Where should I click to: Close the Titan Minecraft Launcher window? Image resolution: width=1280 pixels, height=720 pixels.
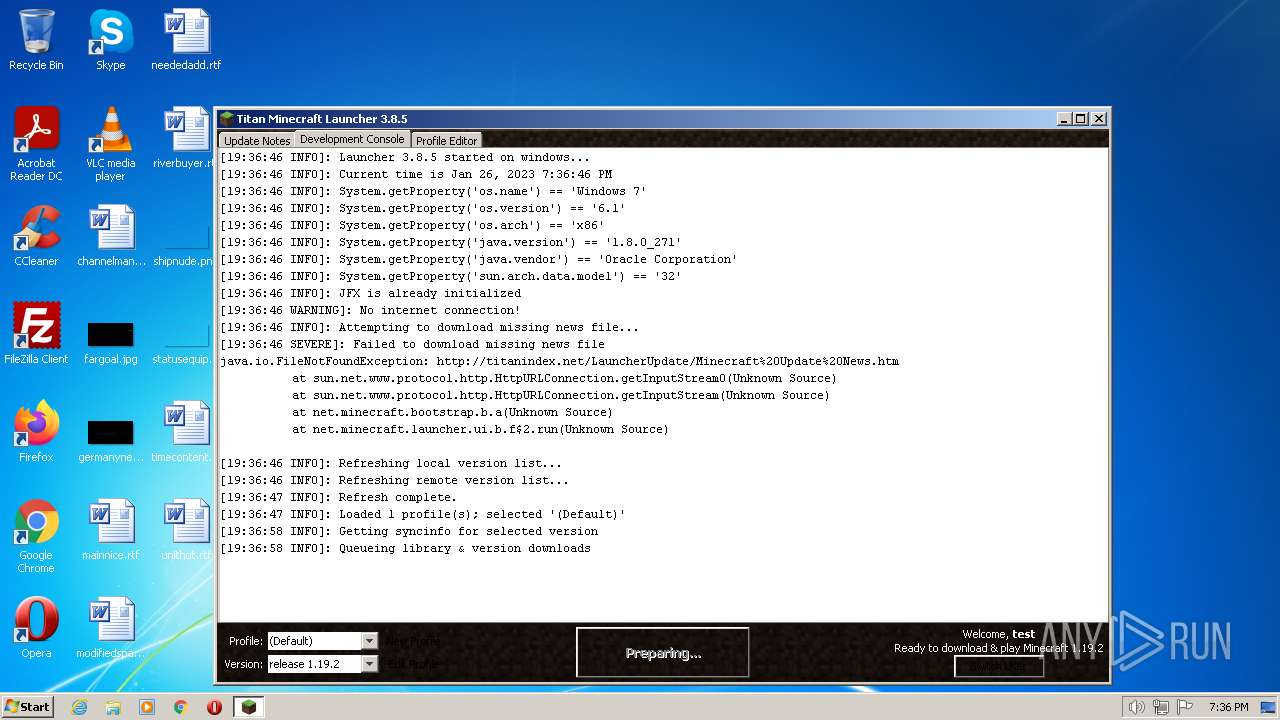tap(1099, 118)
